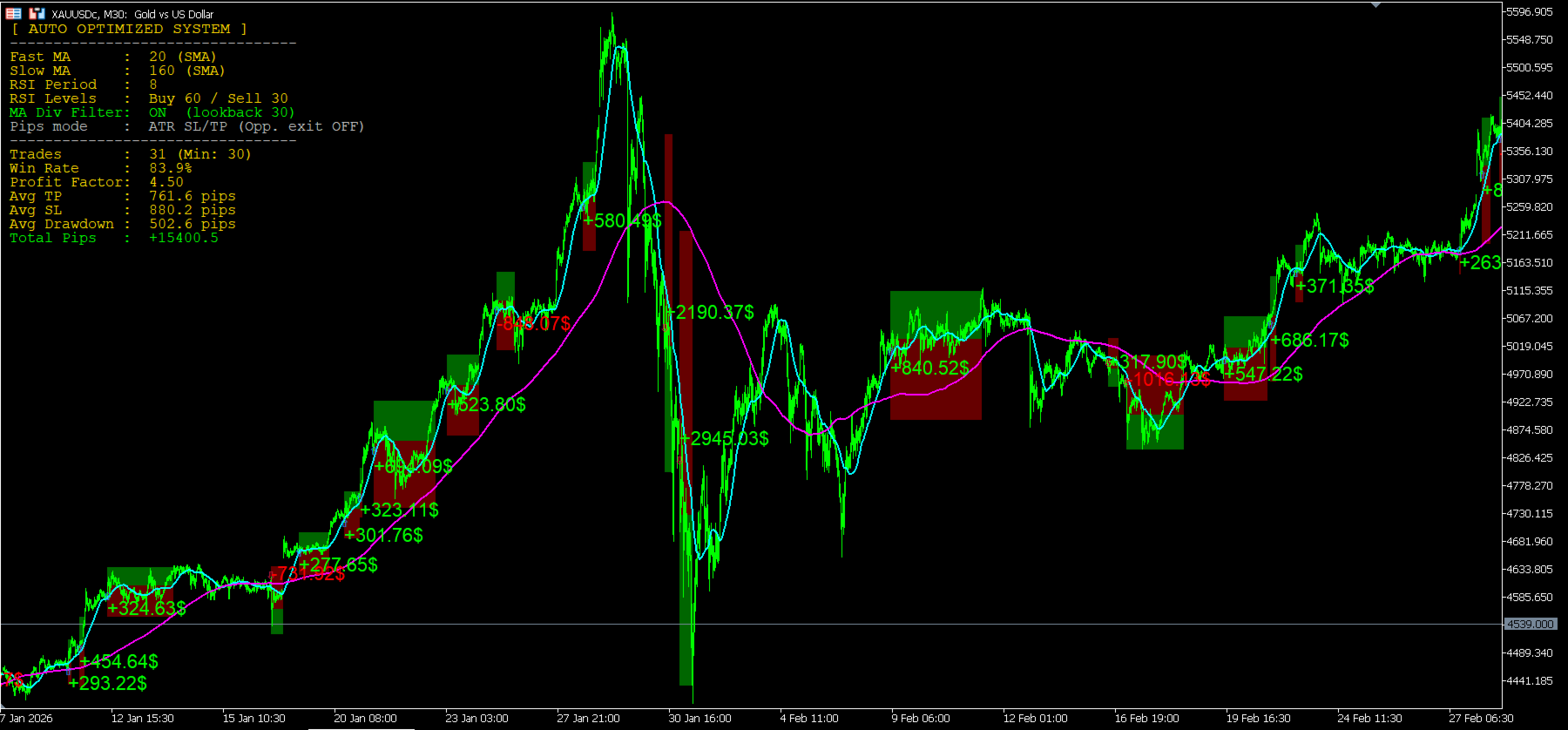Click the 4633.805 price scale label
This screenshot has height=730, width=1568.
[x=1530, y=570]
